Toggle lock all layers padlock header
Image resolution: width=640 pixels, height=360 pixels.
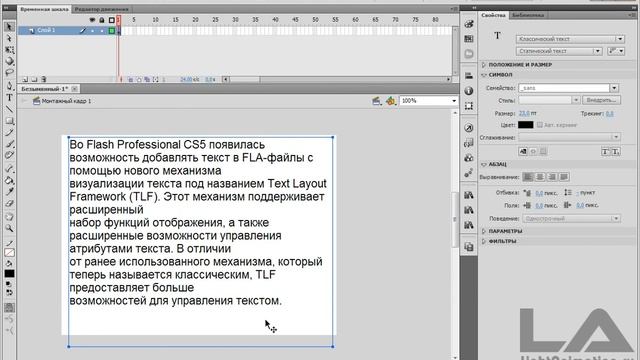pyautogui.click(x=102, y=20)
